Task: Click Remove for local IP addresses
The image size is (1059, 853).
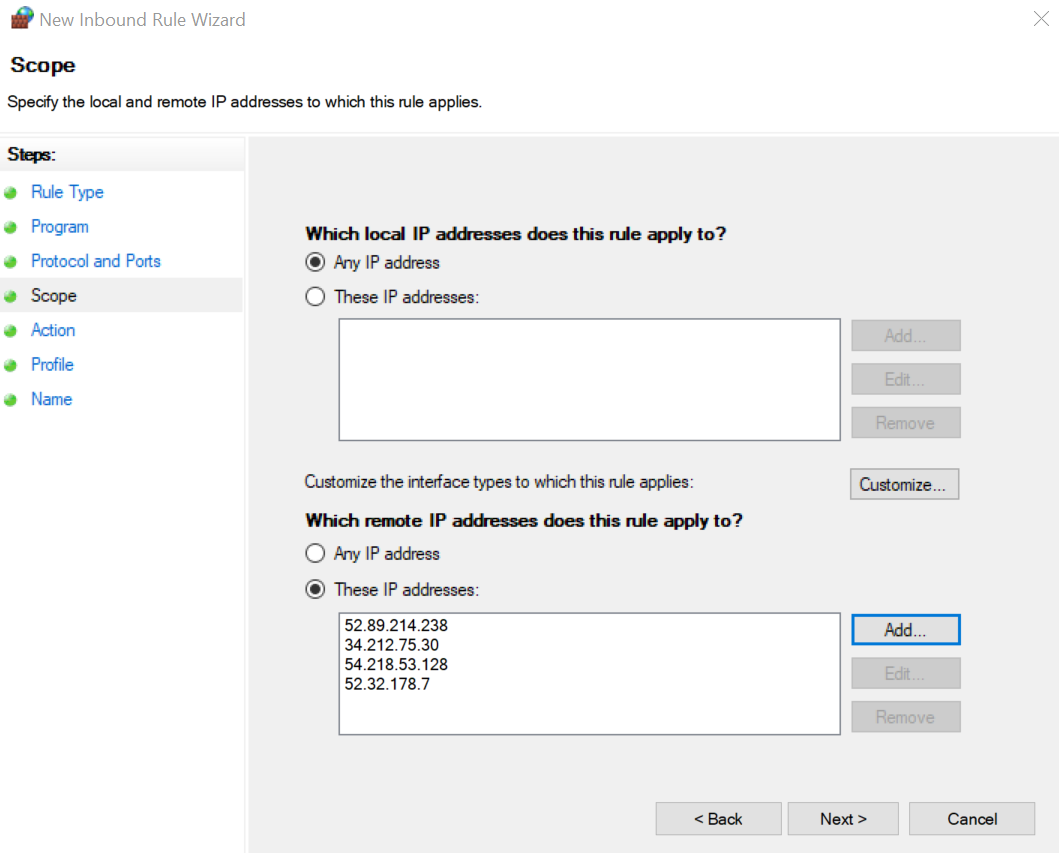Action: pyautogui.click(x=905, y=423)
